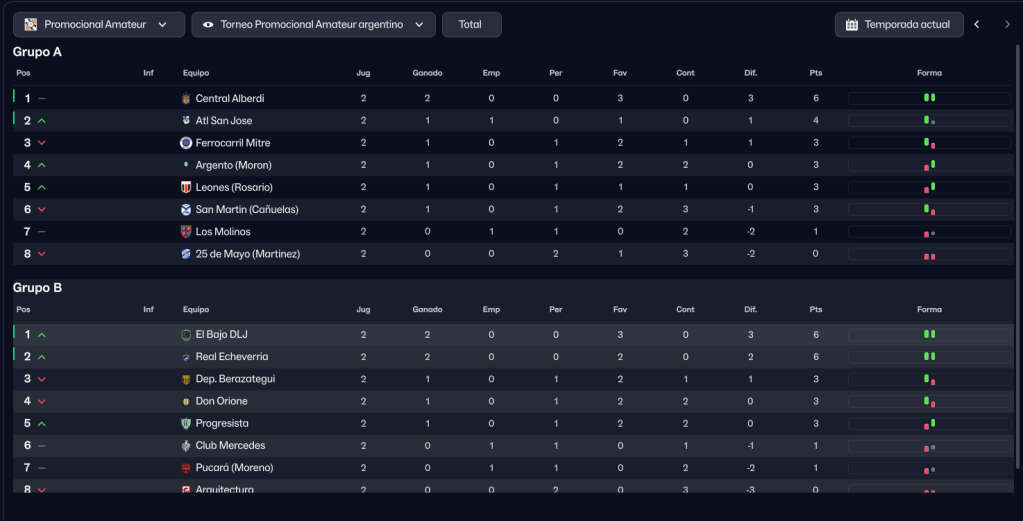Click the calendar icon beside Temporada actual
Image resolution: width=1023 pixels, height=521 pixels.
[852, 25]
